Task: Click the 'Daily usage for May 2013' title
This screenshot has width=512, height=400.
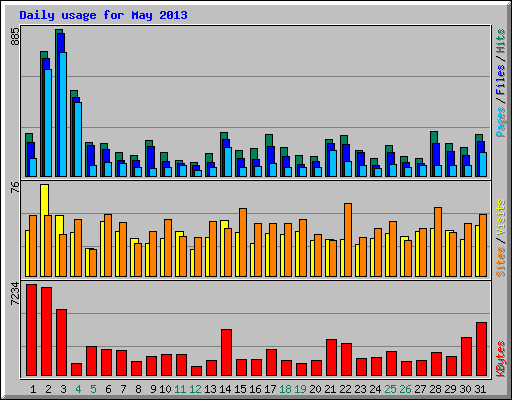Action: (103, 15)
